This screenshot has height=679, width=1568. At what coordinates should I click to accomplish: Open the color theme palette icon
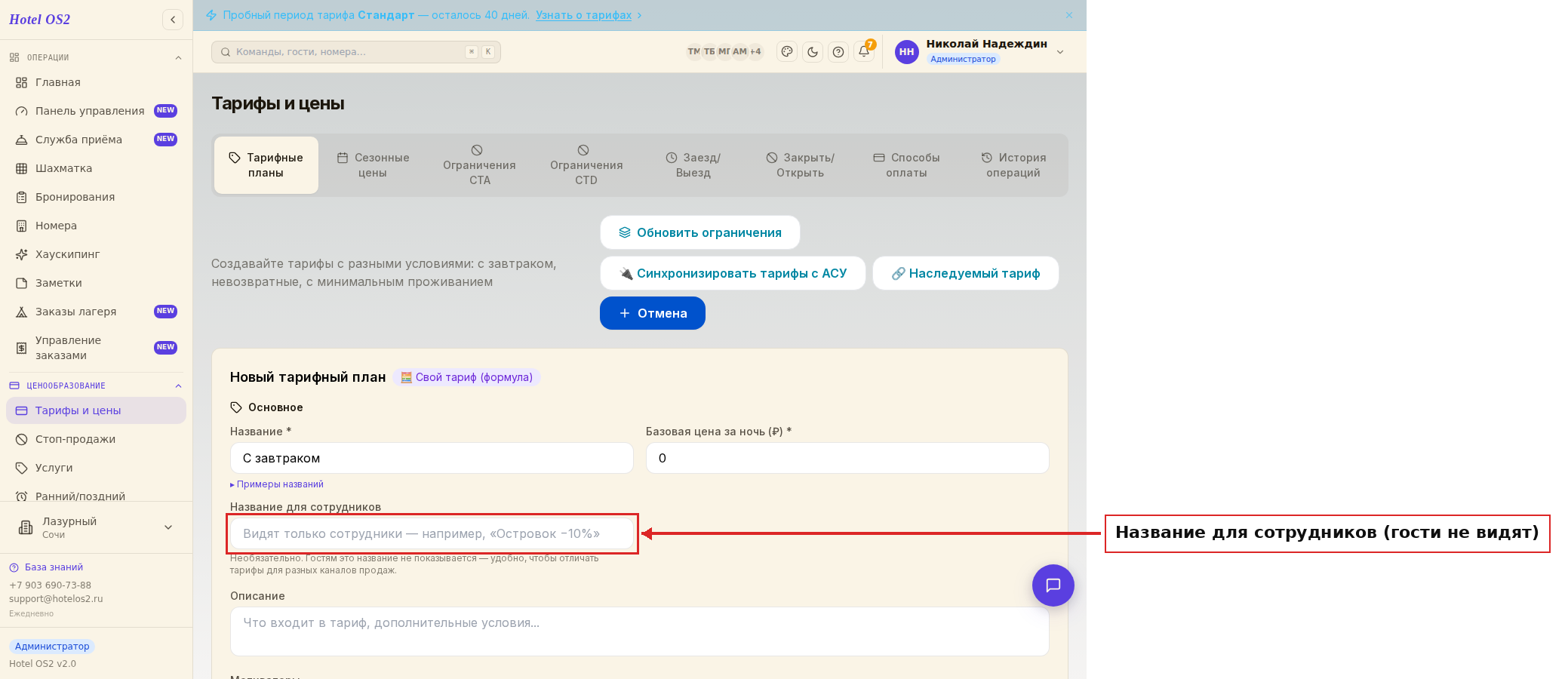pos(787,52)
